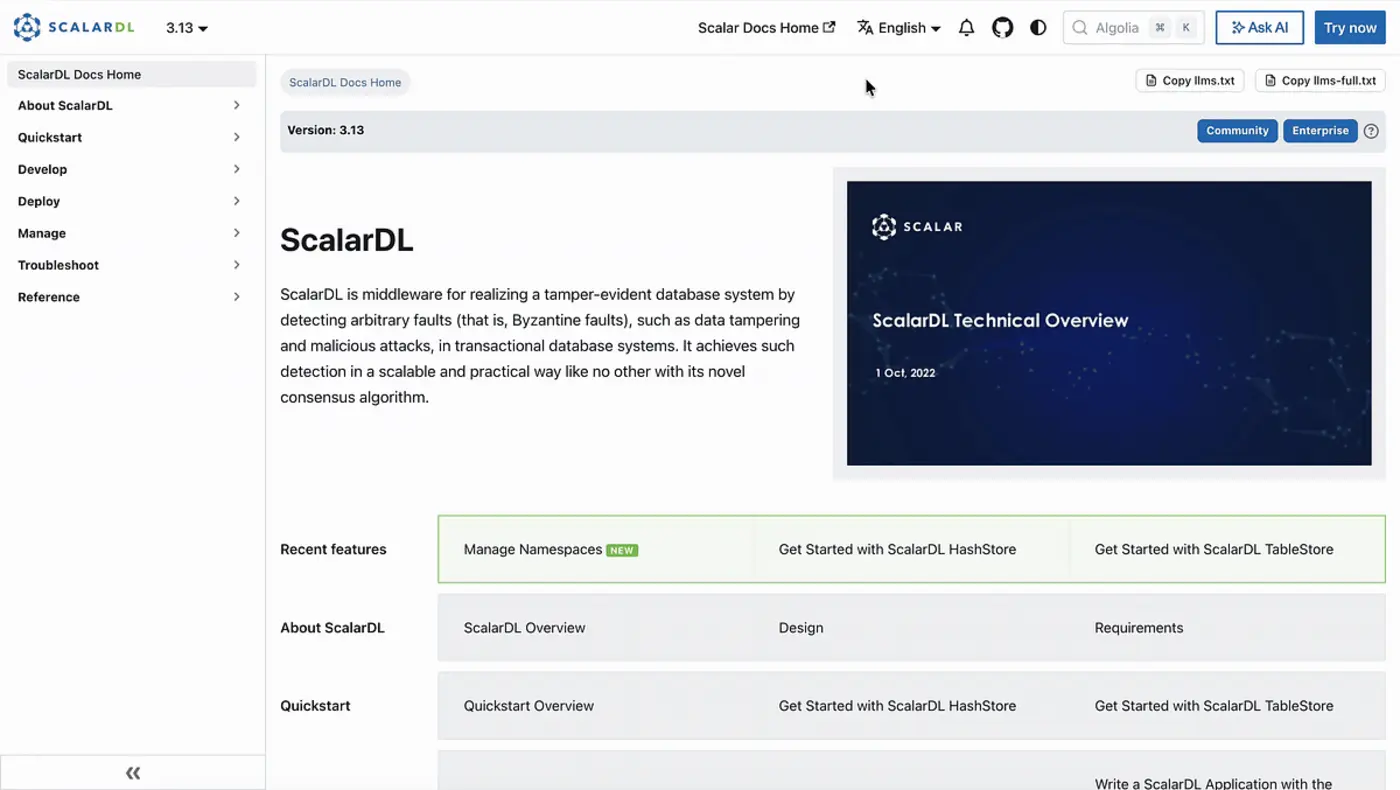Click the Version: 3.13 label
Viewport: 1400px width, 790px height.
[326, 130]
